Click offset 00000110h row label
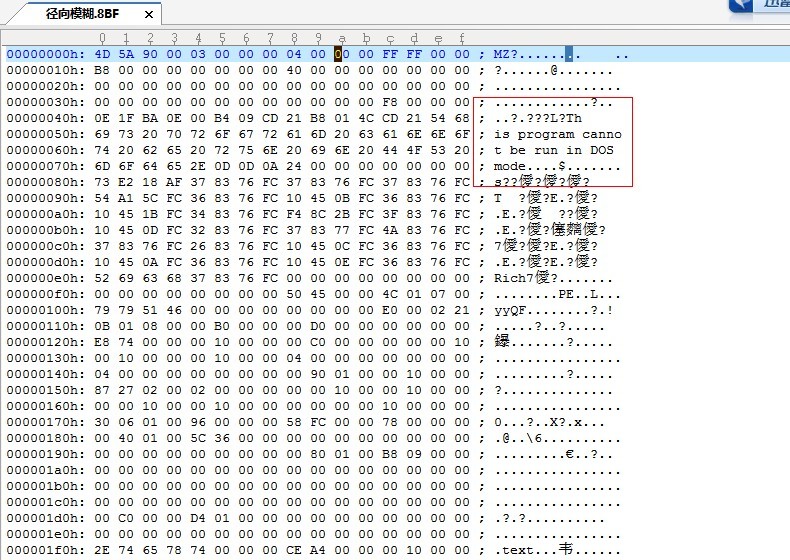This screenshot has height=560, width=790. pos(46,327)
